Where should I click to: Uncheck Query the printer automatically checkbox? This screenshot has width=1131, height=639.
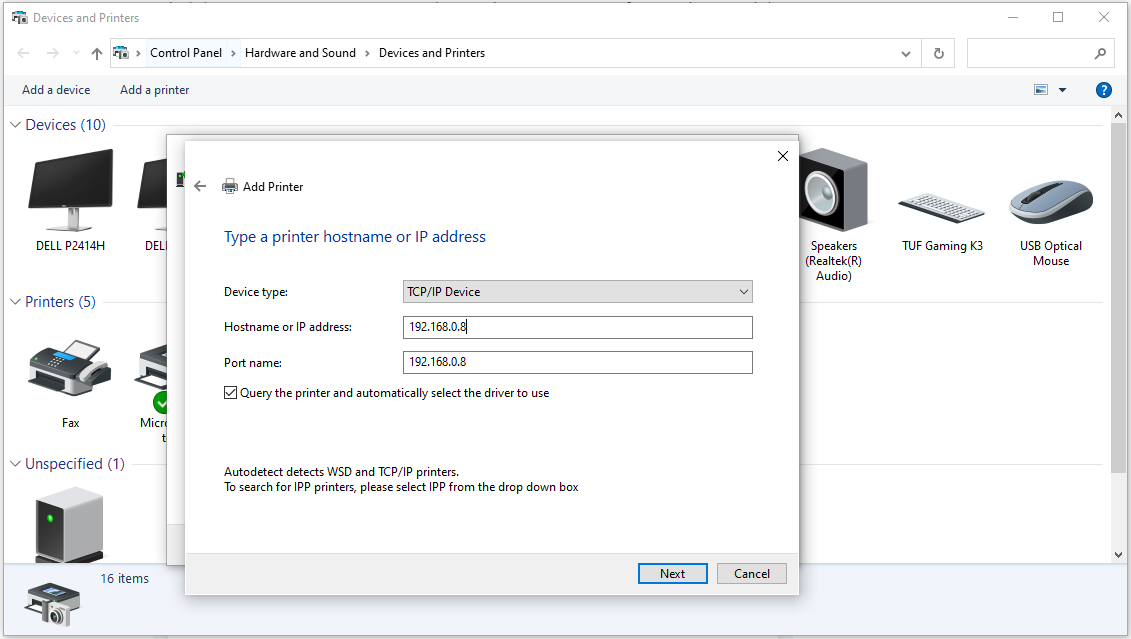pyautogui.click(x=231, y=393)
